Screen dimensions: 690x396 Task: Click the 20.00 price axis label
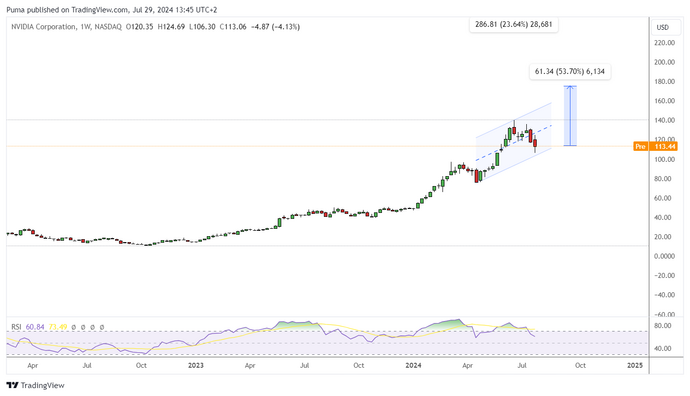pyautogui.click(x=664, y=237)
